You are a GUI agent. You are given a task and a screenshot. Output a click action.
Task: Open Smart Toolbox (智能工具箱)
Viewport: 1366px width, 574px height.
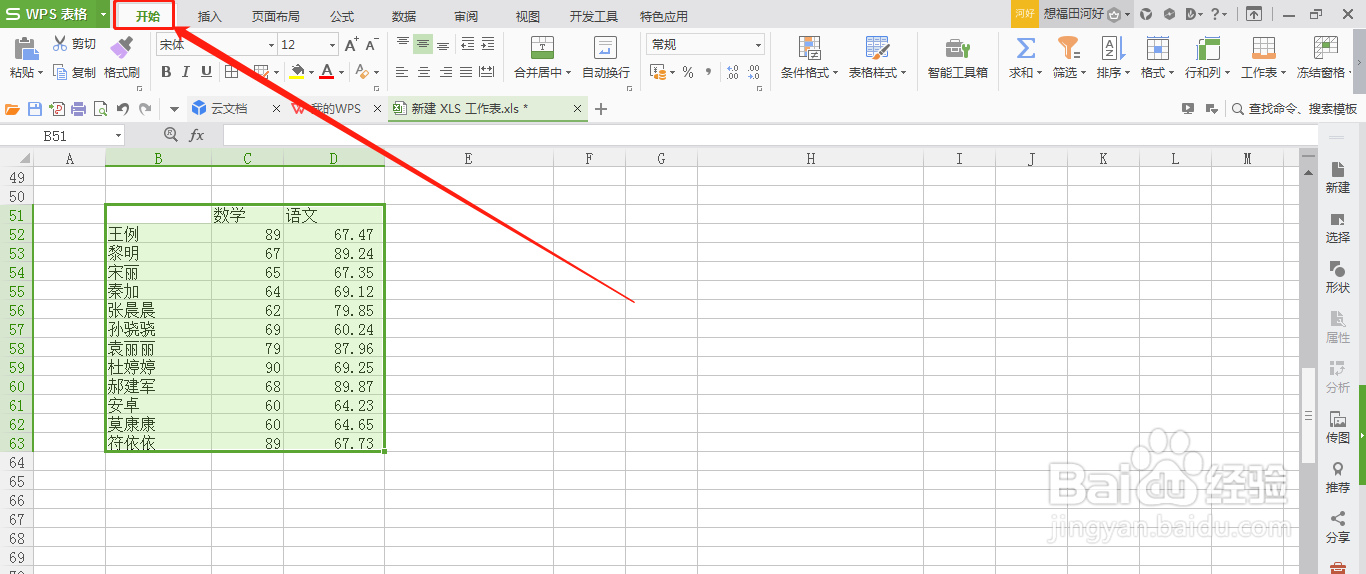click(x=958, y=58)
